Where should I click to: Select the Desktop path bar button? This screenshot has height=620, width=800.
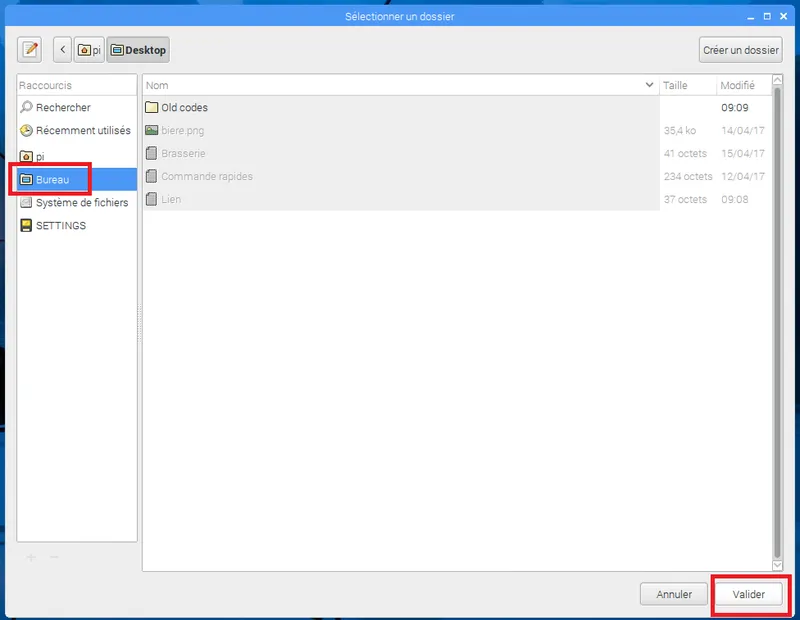(x=138, y=50)
